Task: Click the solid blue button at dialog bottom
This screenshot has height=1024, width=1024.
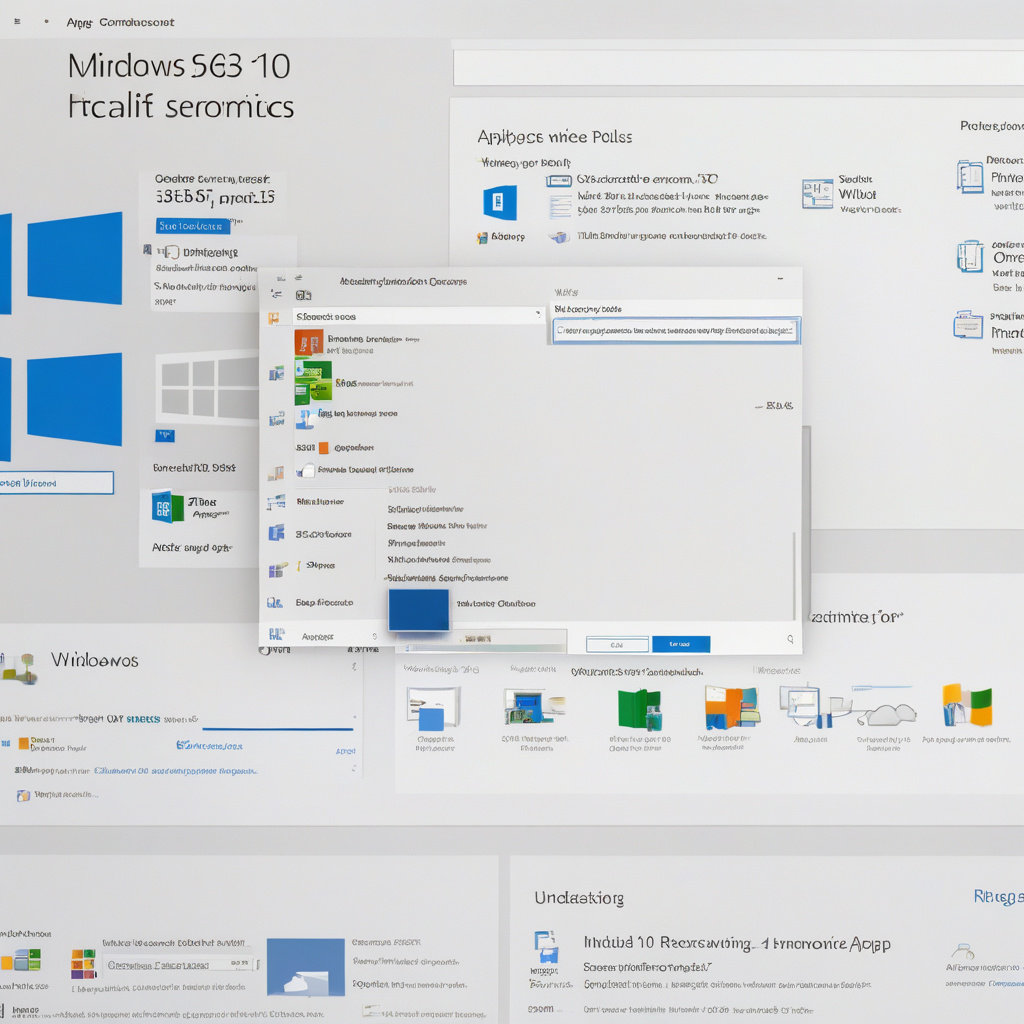Action: [680, 644]
